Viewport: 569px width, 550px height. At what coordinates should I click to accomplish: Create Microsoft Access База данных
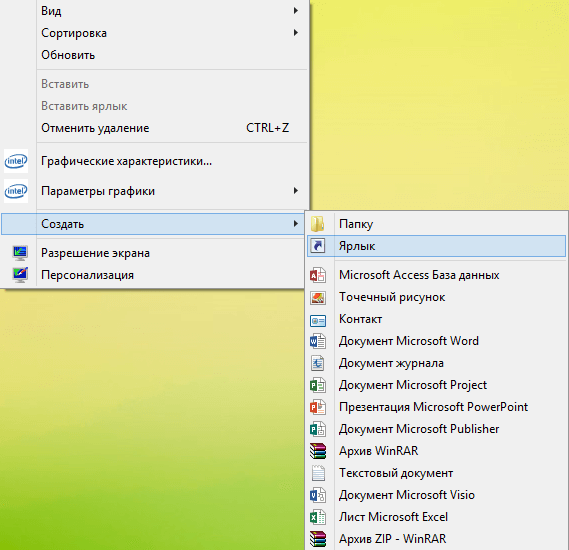[x=437, y=275]
